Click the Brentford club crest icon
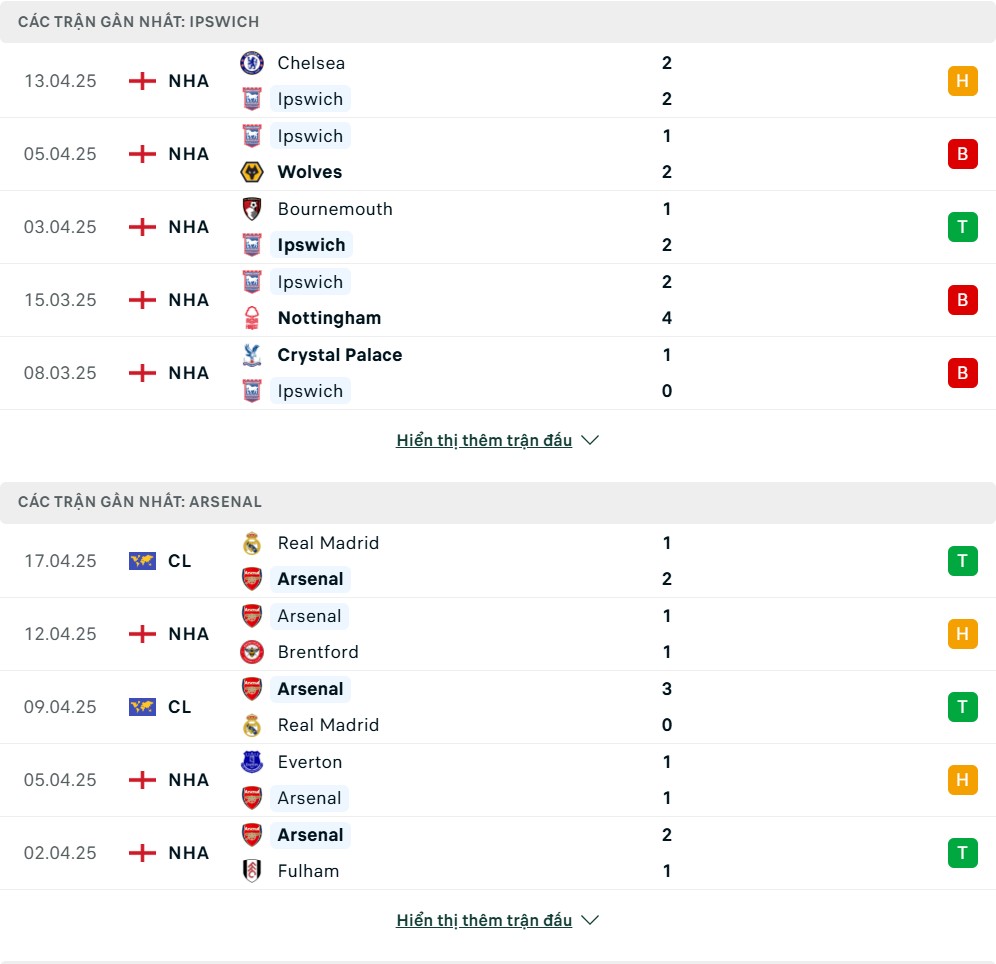This screenshot has width=996, height=964. tap(252, 652)
